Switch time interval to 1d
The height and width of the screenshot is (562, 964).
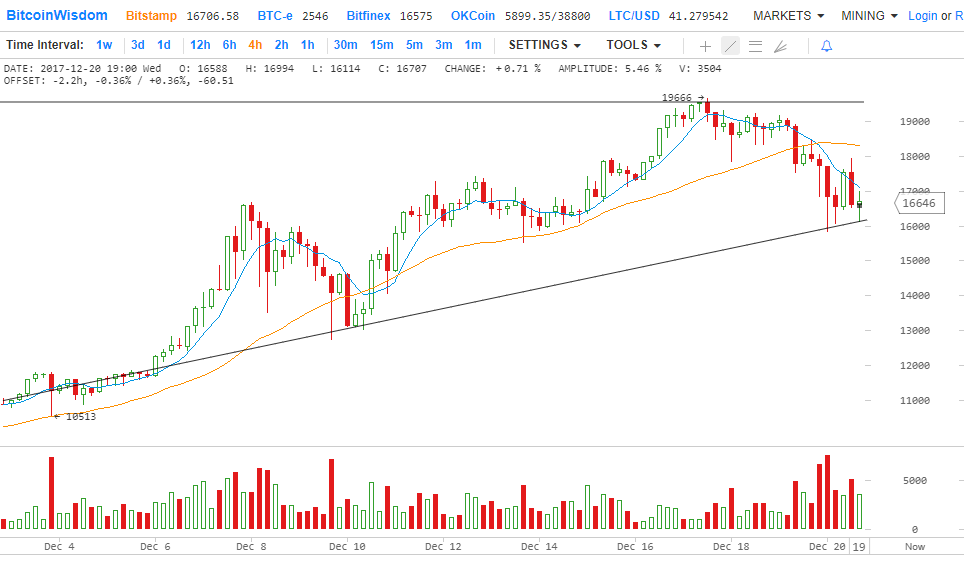(x=164, y=45)
